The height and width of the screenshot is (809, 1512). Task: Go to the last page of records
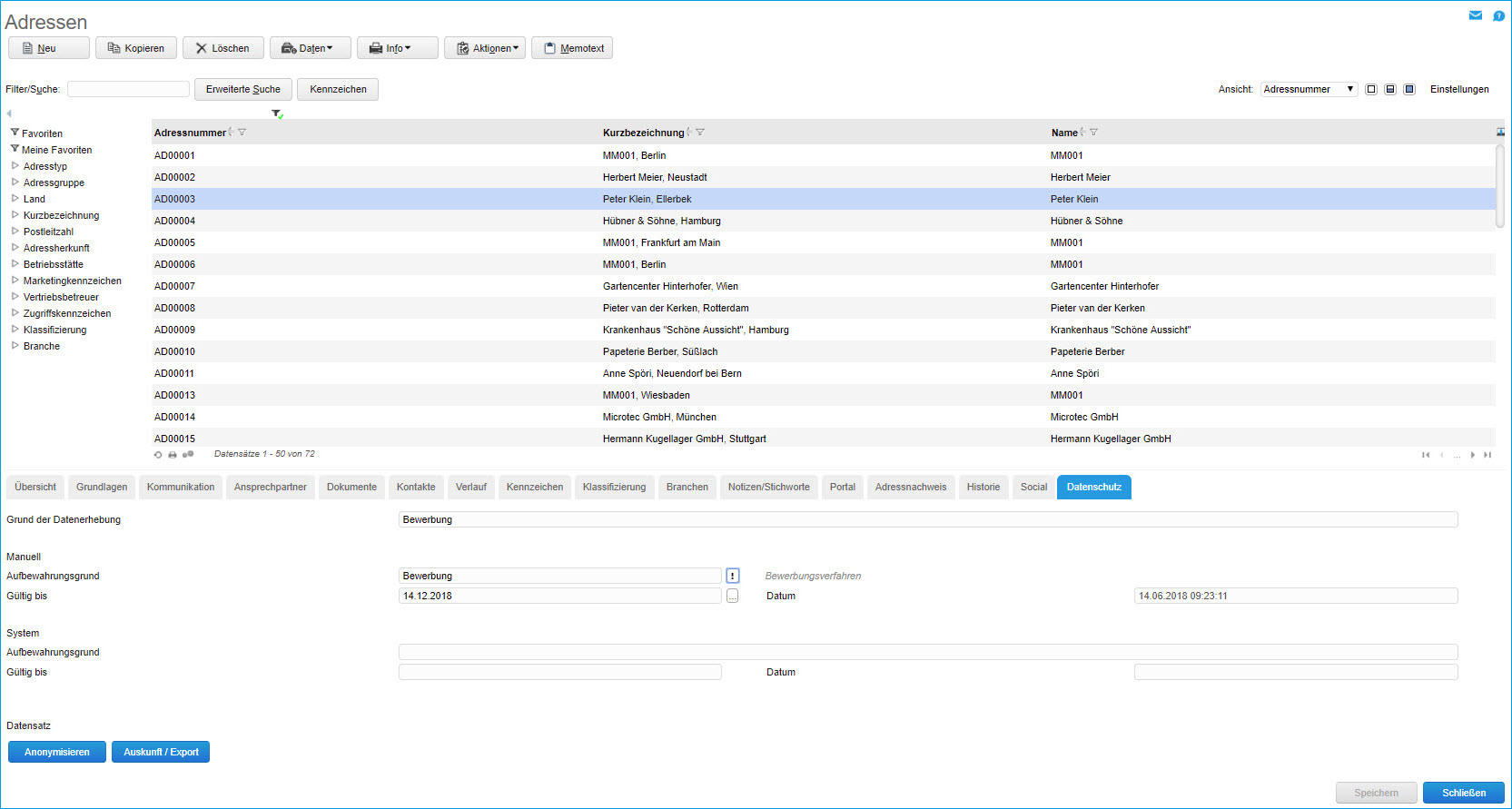pos(1487,455)
